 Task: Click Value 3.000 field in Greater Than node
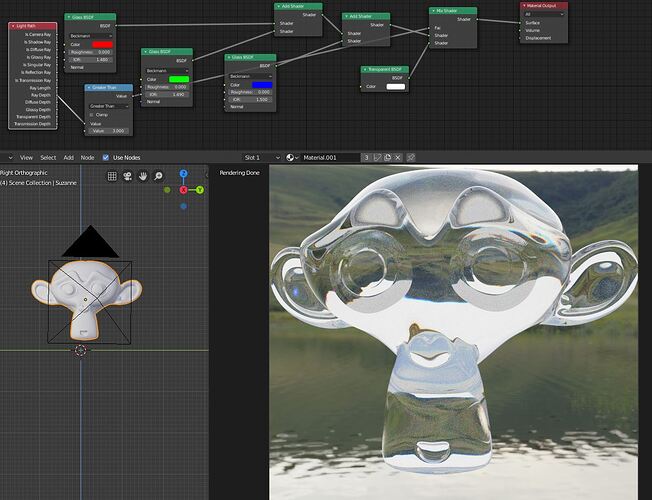coord(109,131)
